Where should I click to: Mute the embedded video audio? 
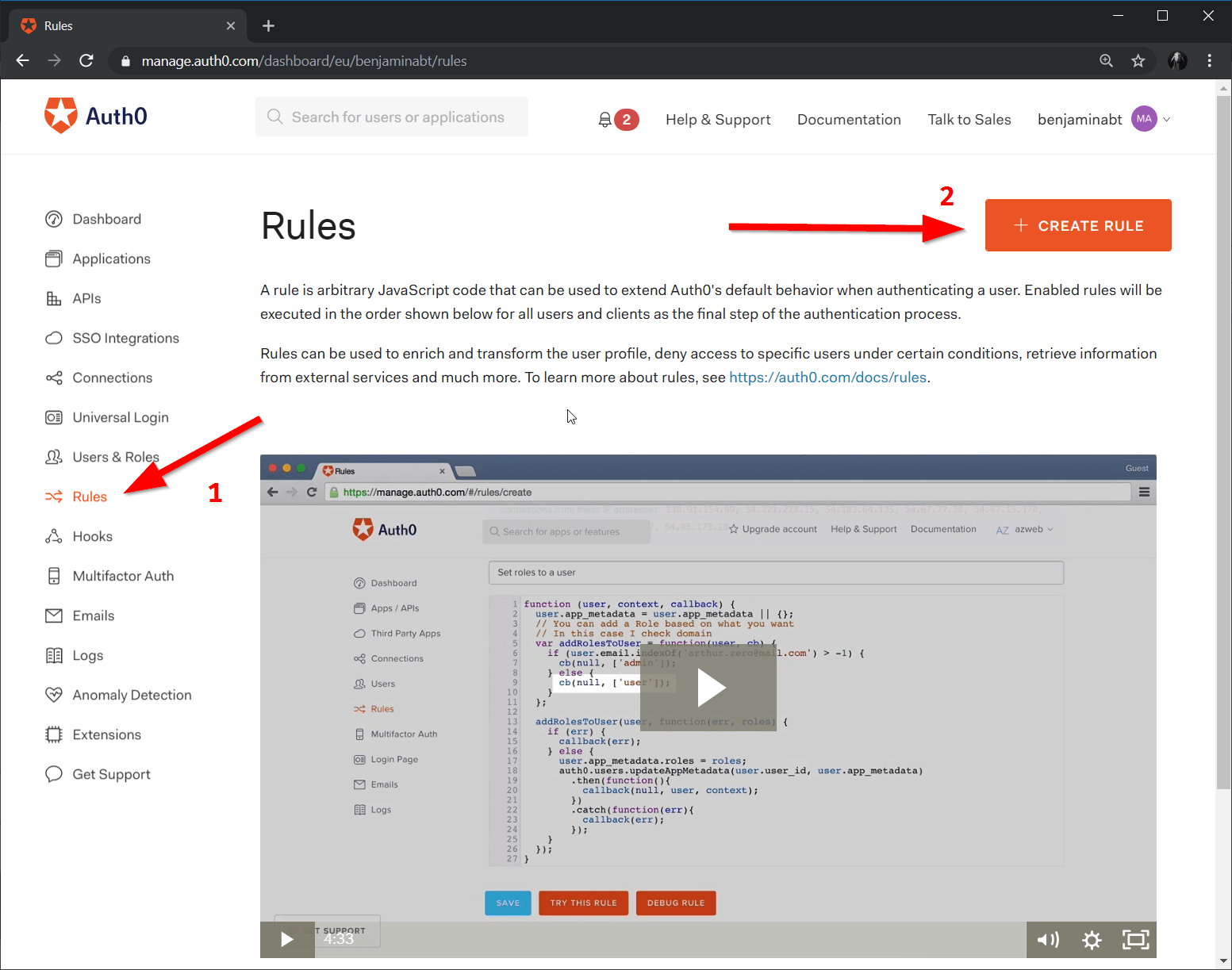pyautogui.click(x=1048, y=940)
